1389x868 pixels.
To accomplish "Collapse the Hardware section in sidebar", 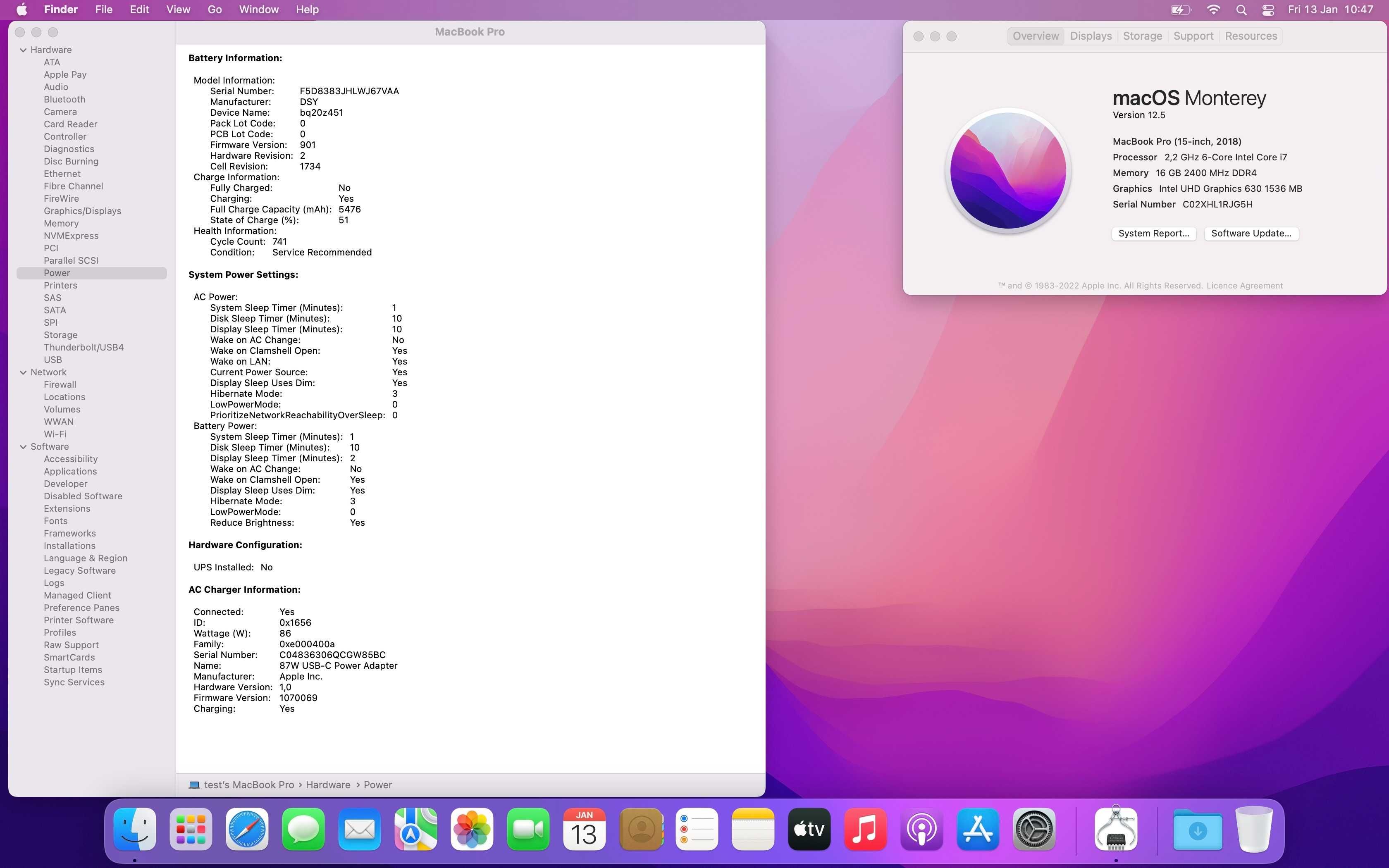I will pos(24,50).
